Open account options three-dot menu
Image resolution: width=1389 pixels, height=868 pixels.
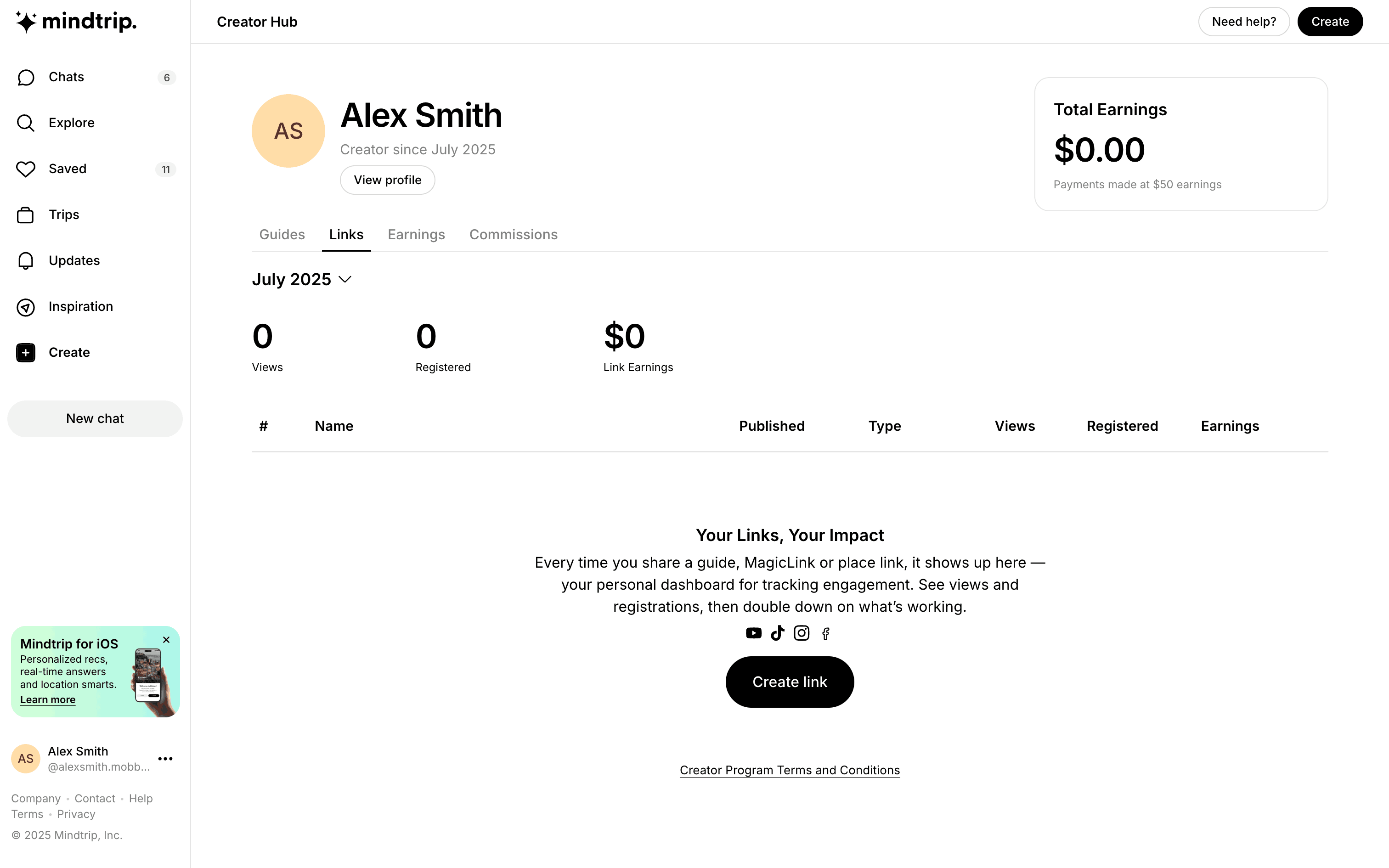pos(165,759)
